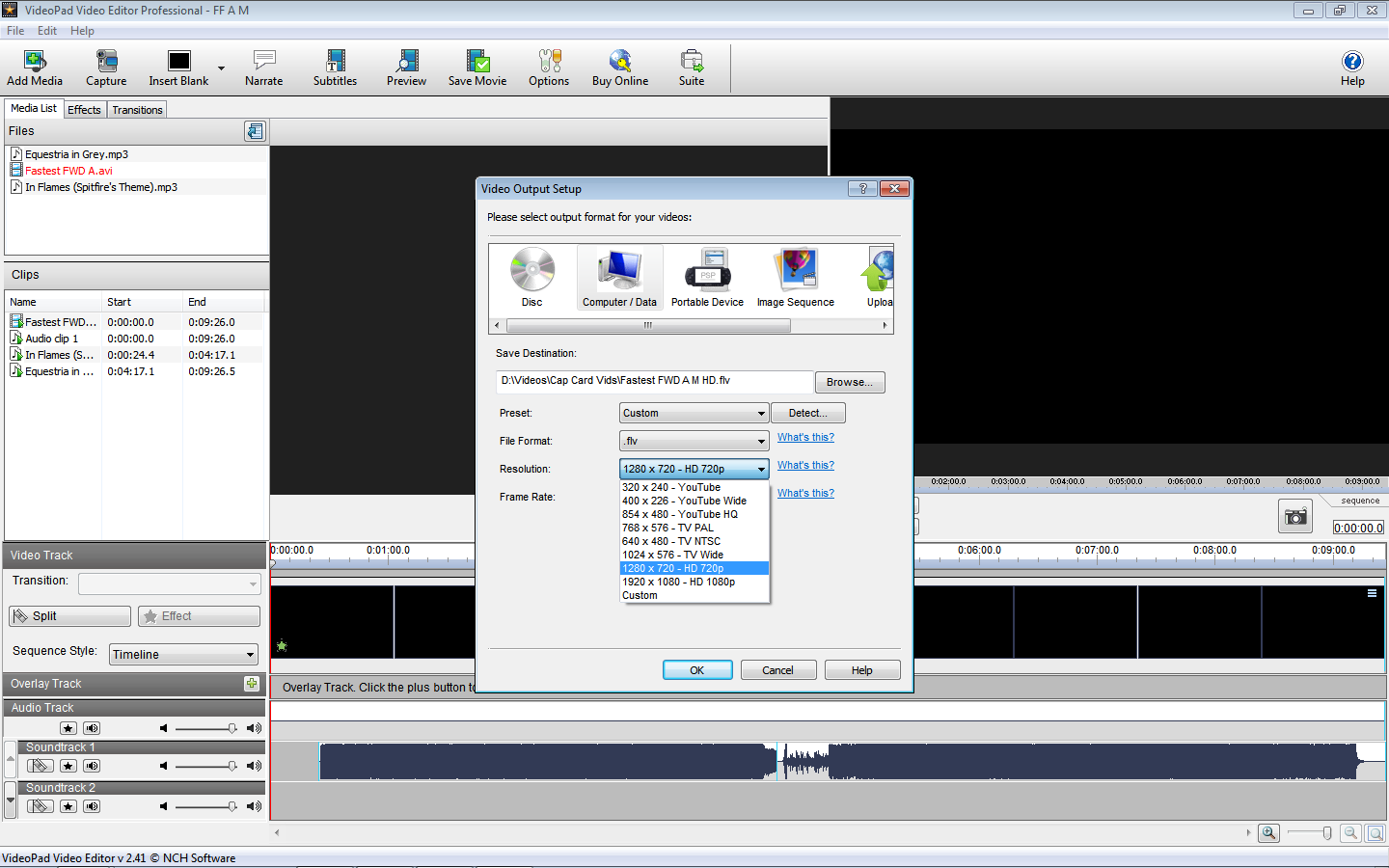Click the timeline zoom in magnifier
This screenshot has height=868, width=1389.
[1269, 833]
